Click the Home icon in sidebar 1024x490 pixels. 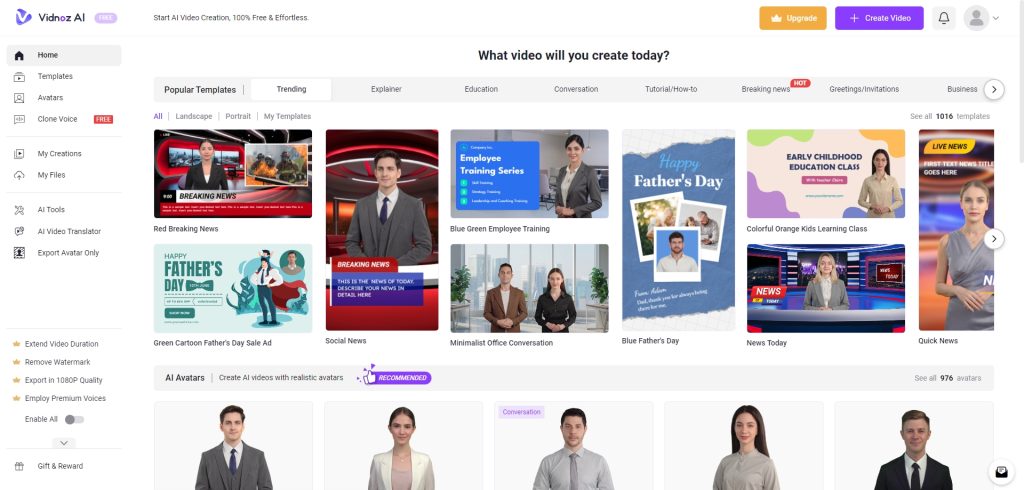[x=19, y=55]
